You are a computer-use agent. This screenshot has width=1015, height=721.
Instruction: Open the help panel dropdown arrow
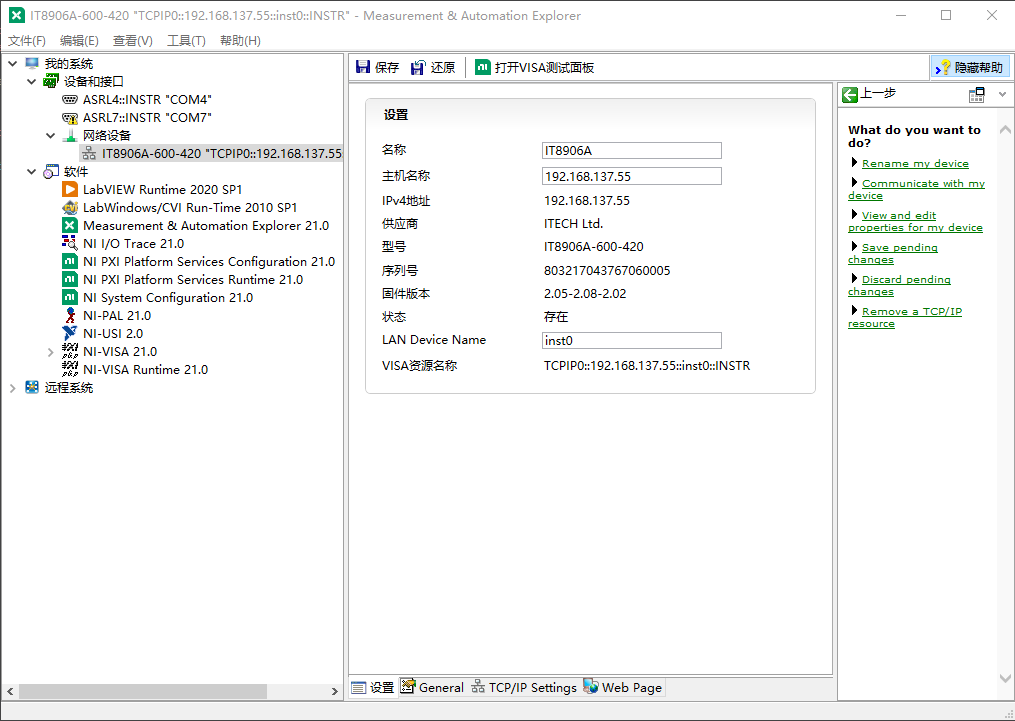tap(1003, 95)
